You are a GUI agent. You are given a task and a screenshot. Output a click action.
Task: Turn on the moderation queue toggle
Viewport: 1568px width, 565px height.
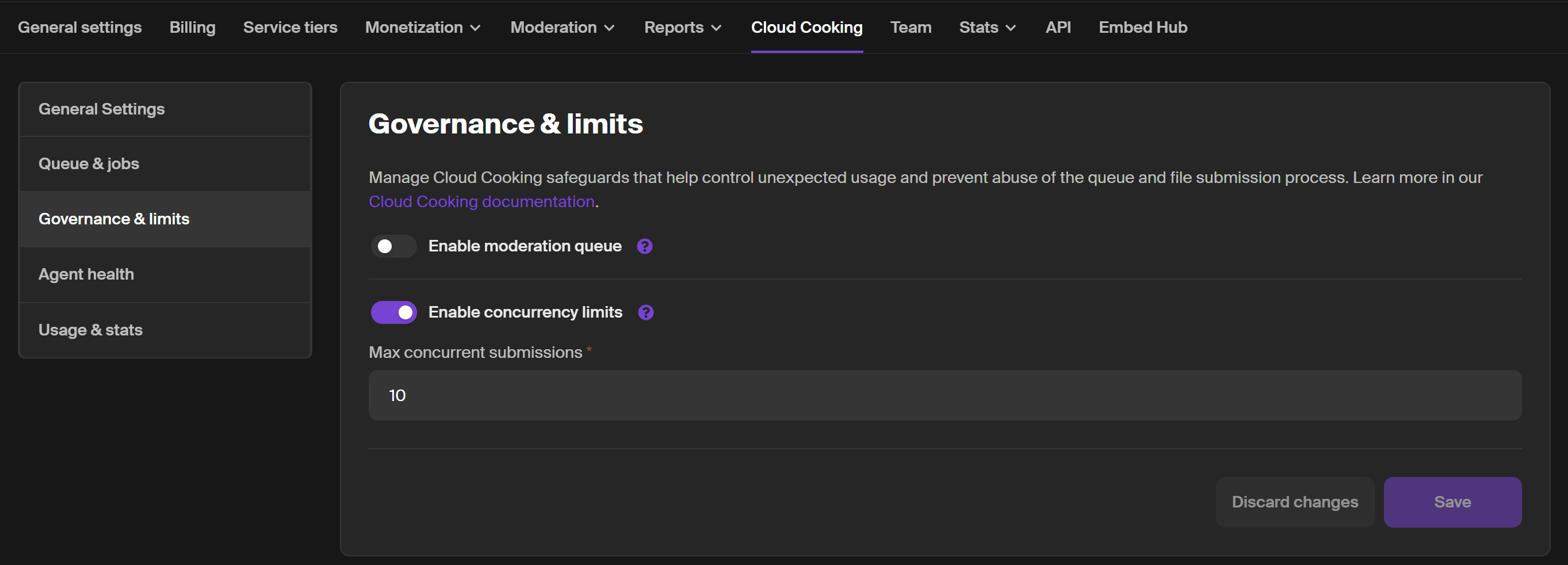[393, 246]
